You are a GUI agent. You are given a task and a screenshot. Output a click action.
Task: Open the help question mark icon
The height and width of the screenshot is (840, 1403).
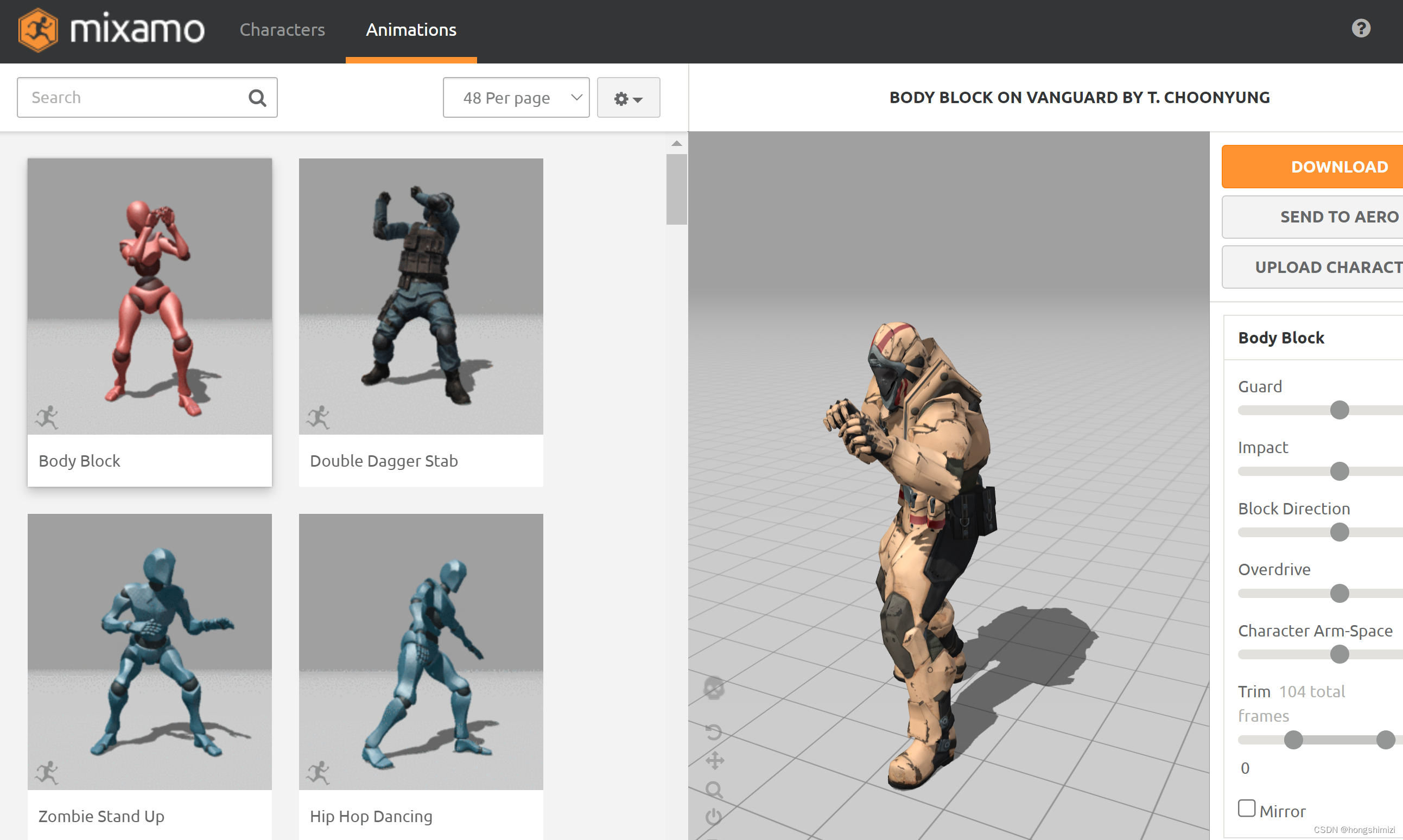pyautogui.click(x=1361, y=28)
